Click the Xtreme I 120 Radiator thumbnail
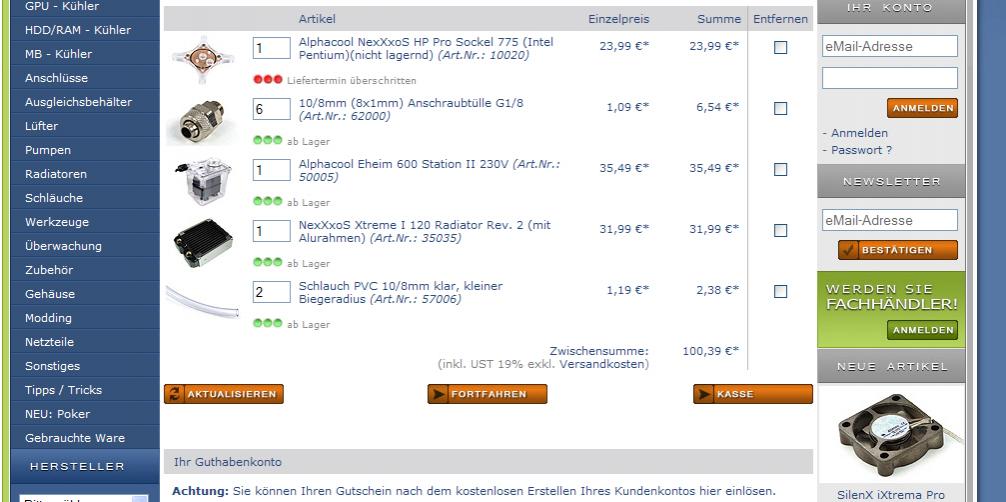Screen dimensions: 1006x502 (203, 243)
